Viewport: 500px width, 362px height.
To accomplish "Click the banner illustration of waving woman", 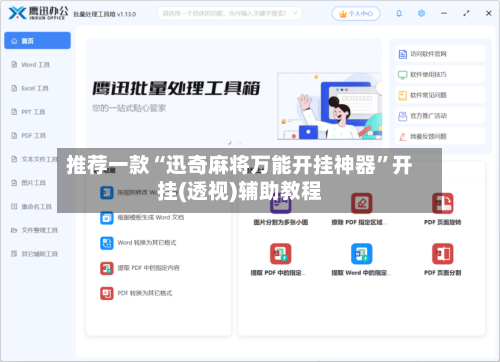I will coord(330,106).
